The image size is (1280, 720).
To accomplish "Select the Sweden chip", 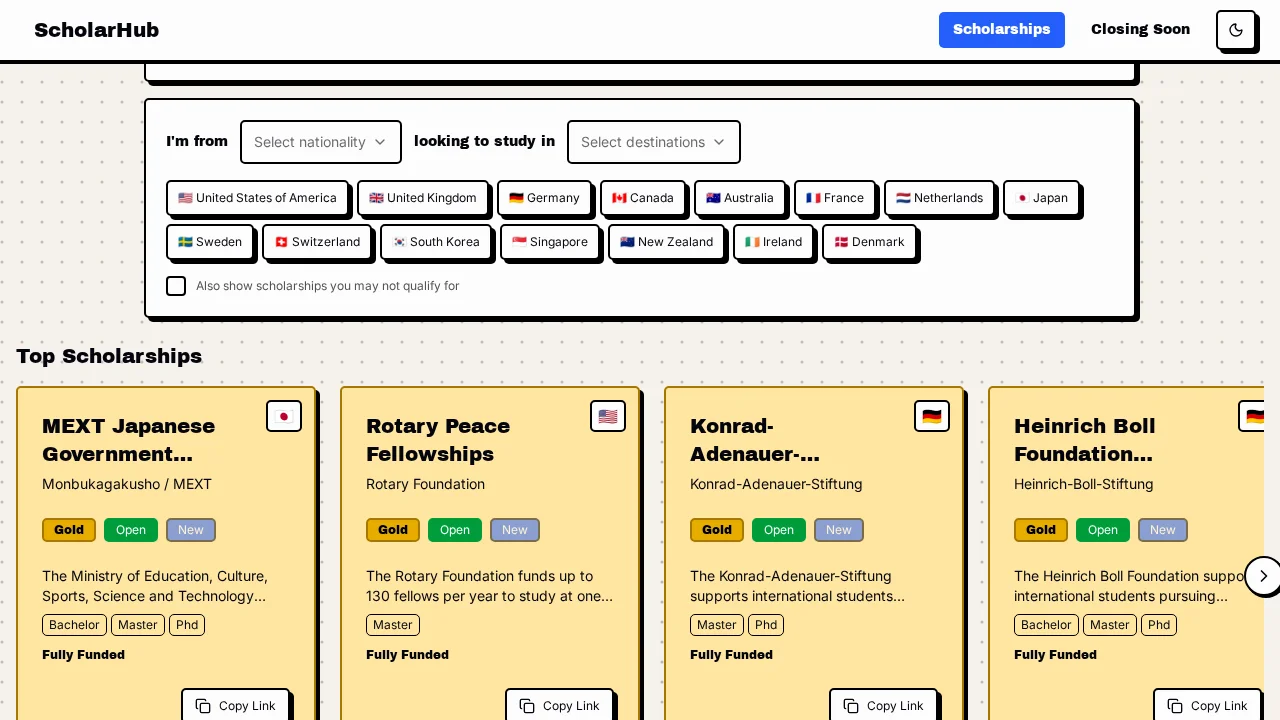I will tap(210, 242).
